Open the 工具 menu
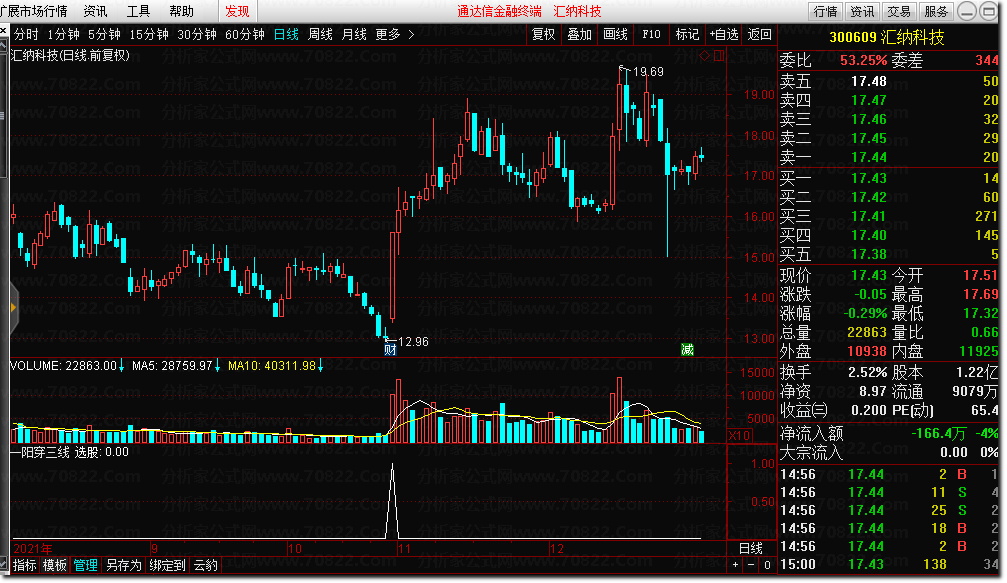The height and width of the screenshot is (583, 1007). (x=138, y=12)
